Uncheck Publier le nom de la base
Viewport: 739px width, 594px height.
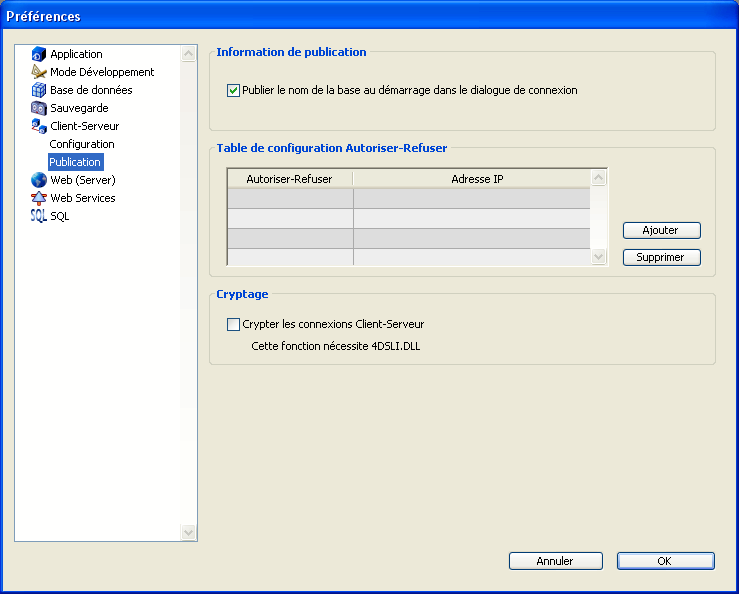234,90
